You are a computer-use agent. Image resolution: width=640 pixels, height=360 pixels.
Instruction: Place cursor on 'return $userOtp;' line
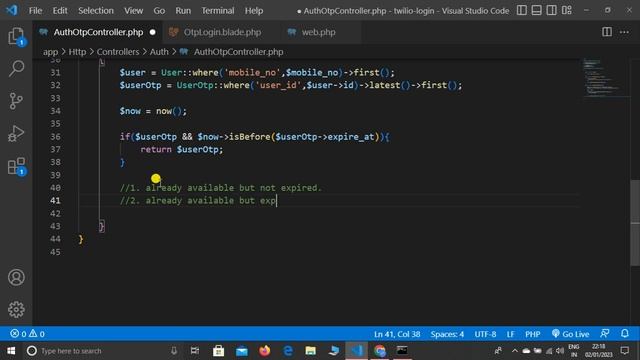point(182,149)
